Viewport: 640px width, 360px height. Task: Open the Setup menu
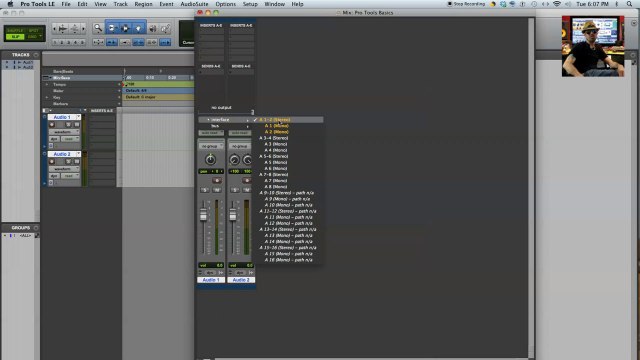pos(250,4)
